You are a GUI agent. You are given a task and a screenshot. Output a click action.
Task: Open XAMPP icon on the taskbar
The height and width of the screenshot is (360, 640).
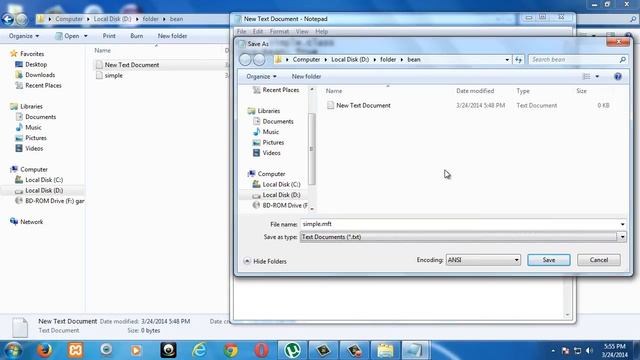point(76,350)
